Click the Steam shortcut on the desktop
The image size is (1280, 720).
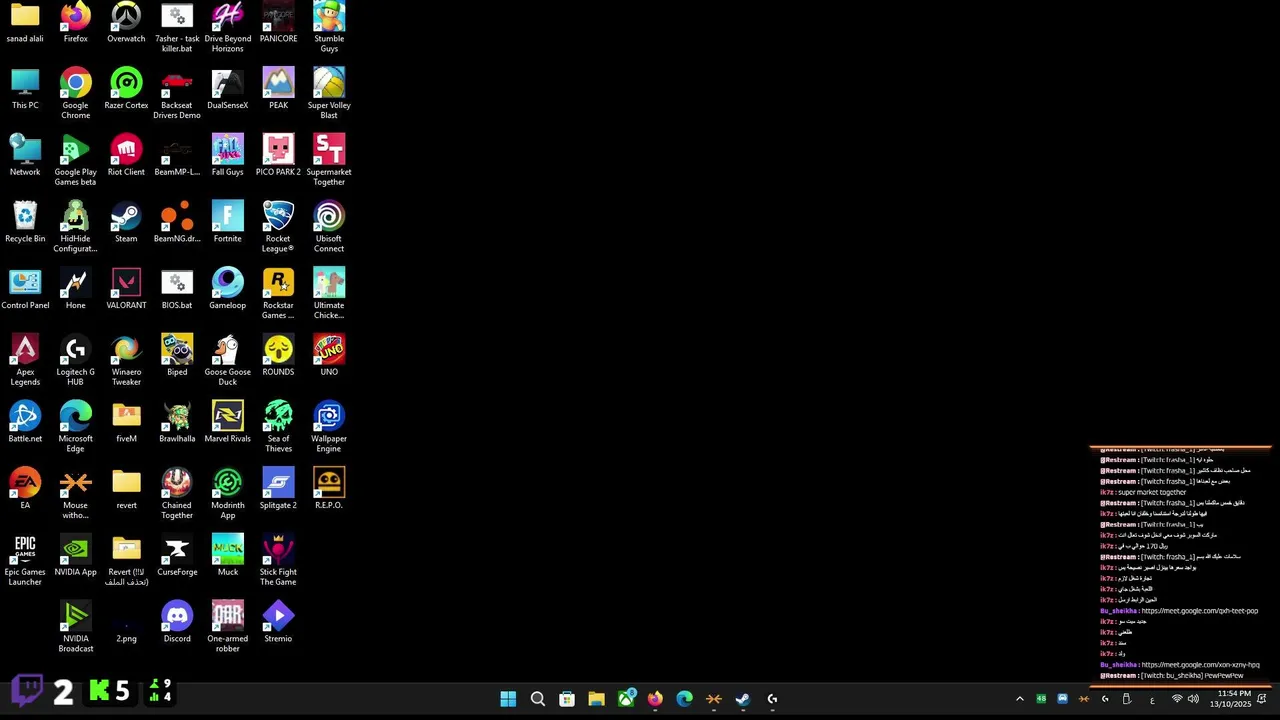(126, 222)
